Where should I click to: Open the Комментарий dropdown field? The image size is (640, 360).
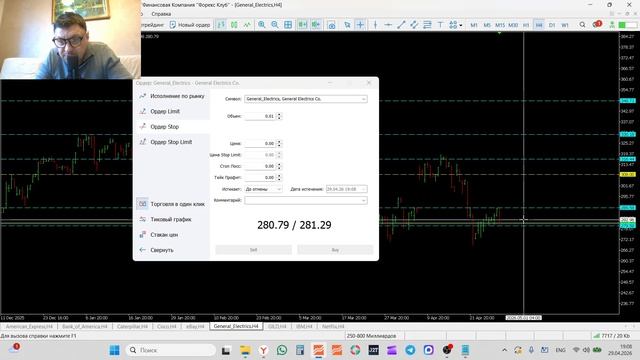(x=306, y=200)
